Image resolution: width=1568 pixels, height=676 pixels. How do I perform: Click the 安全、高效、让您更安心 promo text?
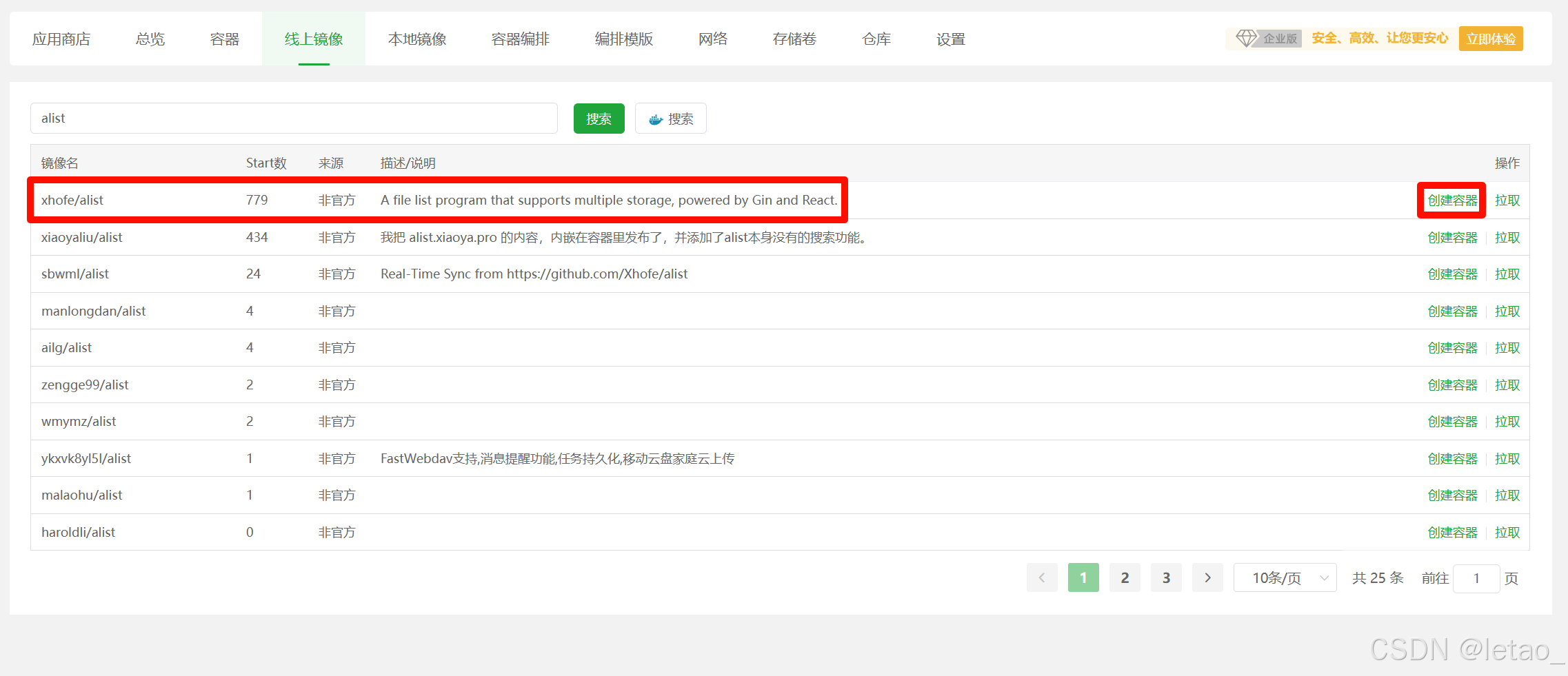[x=1380, y=39]
